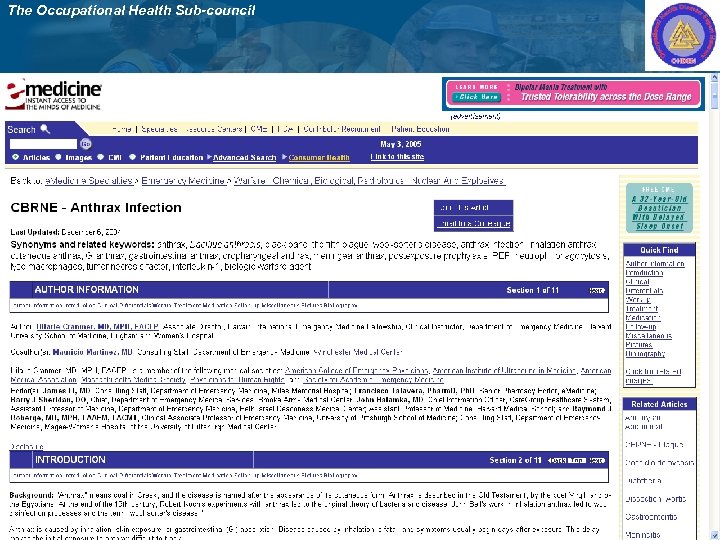Open the Patient Education menu item
This screenshot has height=540, width=720.
tap(420, 129)
